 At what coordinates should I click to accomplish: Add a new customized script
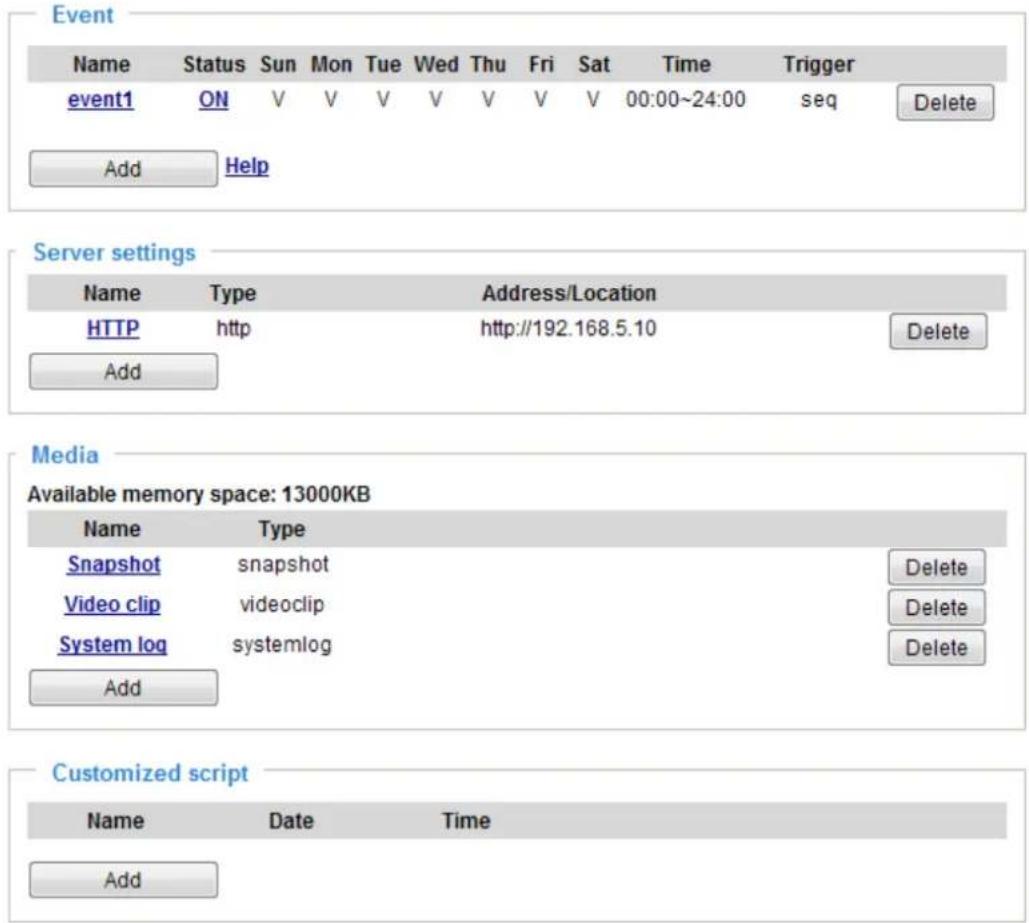coord(123,880)
